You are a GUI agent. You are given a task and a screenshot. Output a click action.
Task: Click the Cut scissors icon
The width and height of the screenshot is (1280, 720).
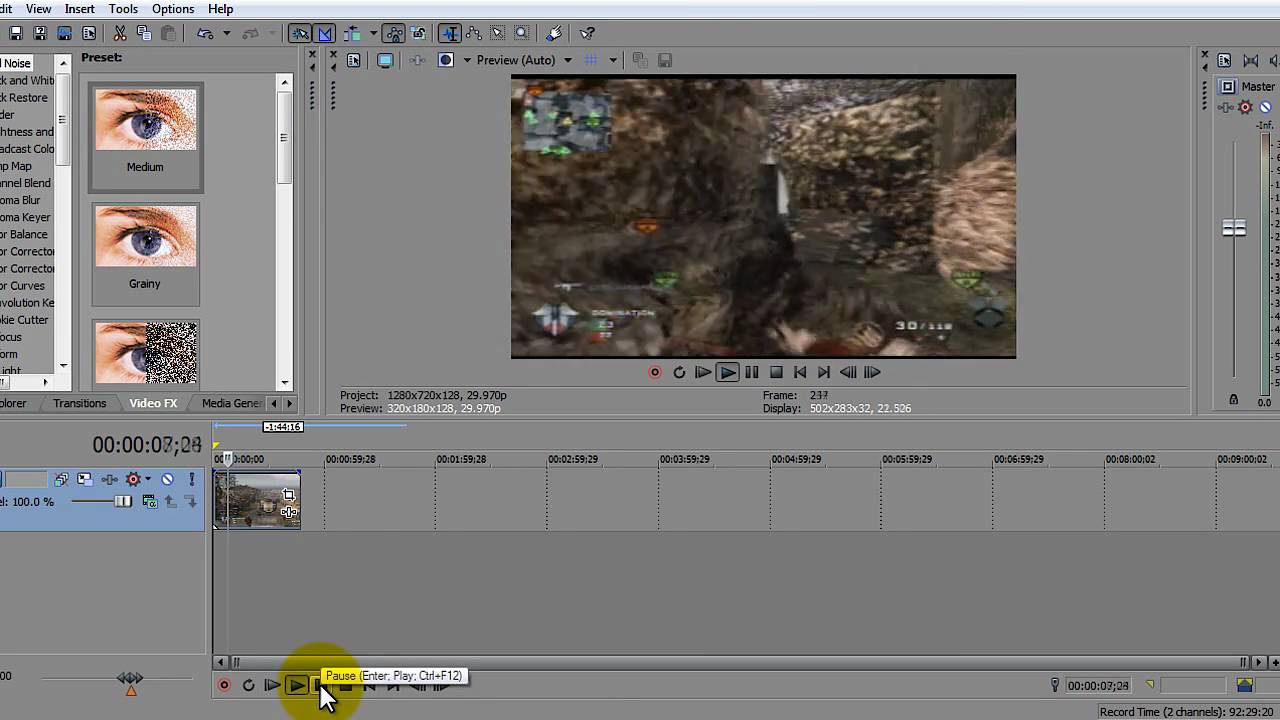coord(119,33)
